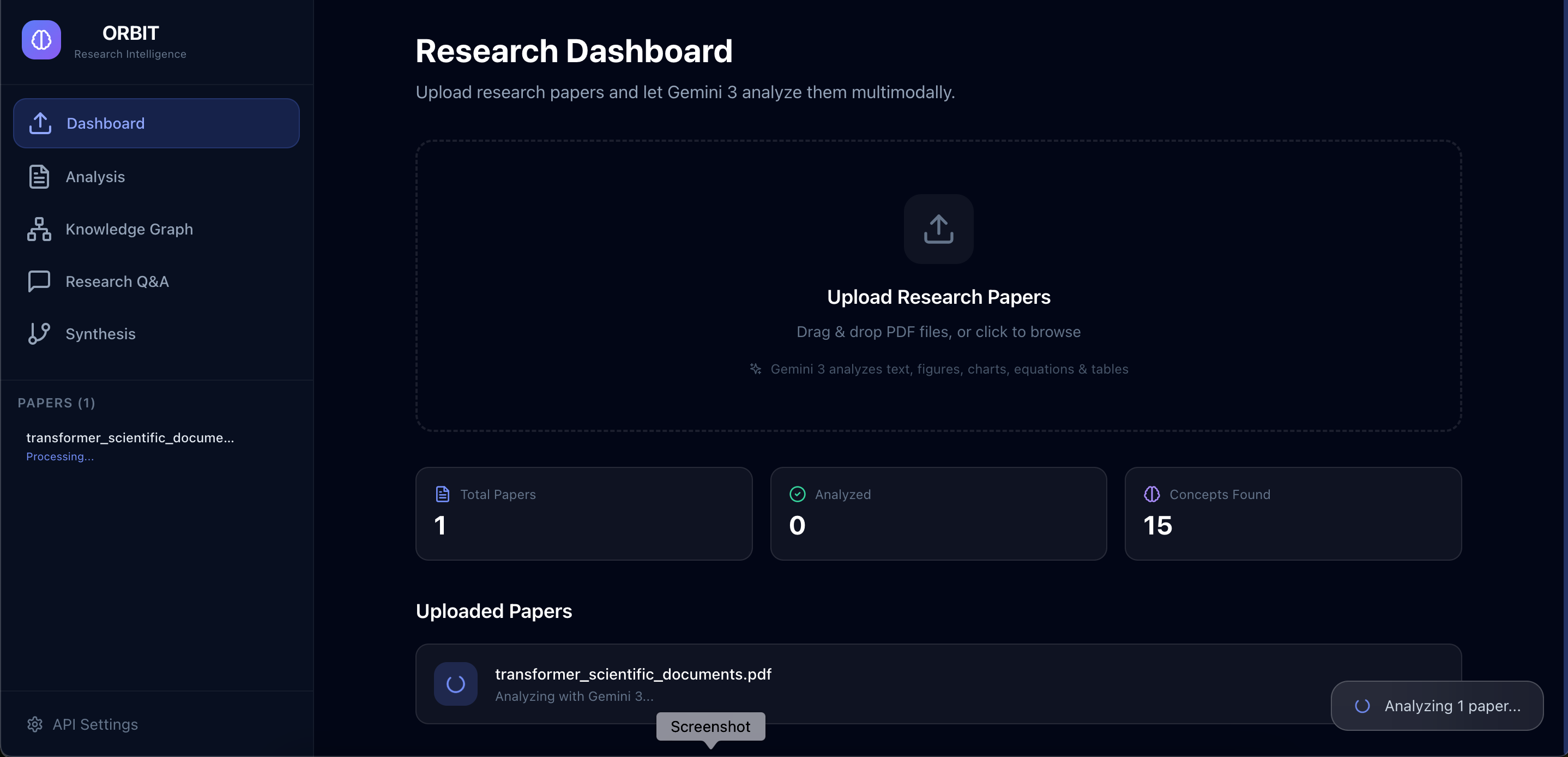Click the ORBIT brain logo icon
Screen dimensions: 1568x757
pos(41,40)
